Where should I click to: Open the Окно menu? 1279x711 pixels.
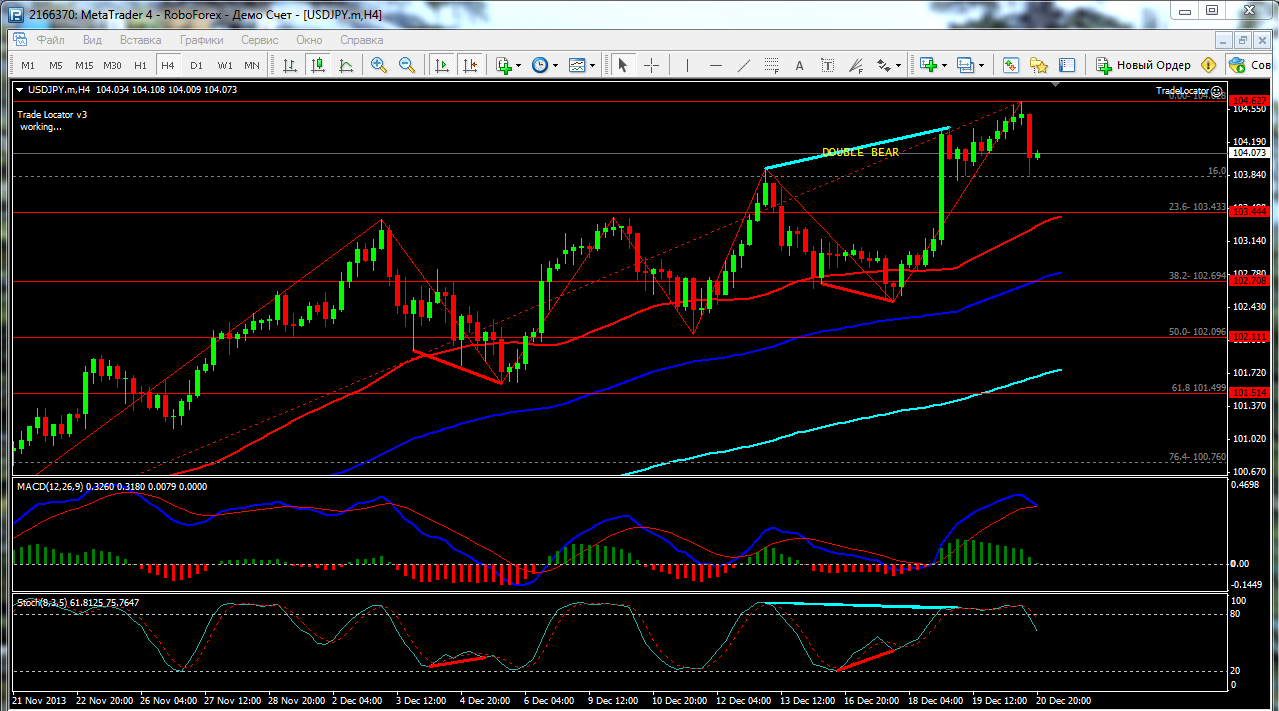tap(309, 40)
